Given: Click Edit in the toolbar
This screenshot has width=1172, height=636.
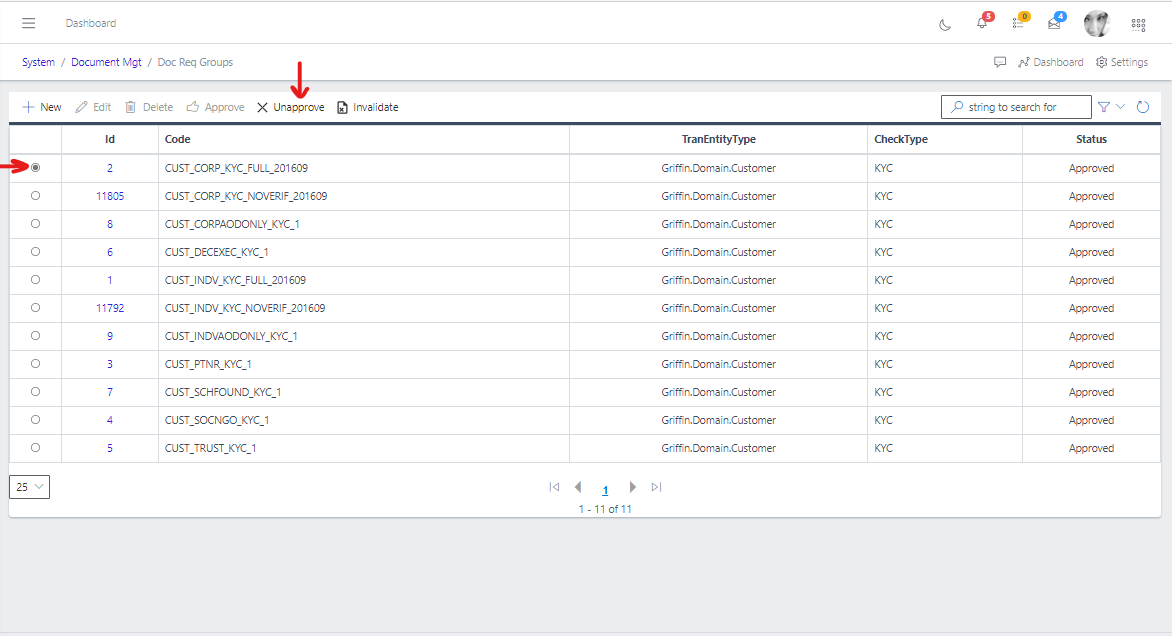Looking at the screenshot, I should (x=93, y=107).
